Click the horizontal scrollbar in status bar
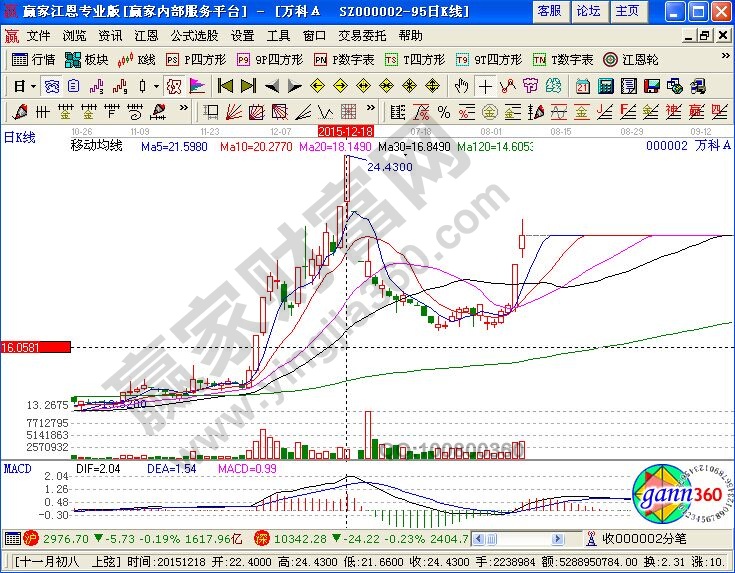 pyautogui.click(x=522, y=539)
